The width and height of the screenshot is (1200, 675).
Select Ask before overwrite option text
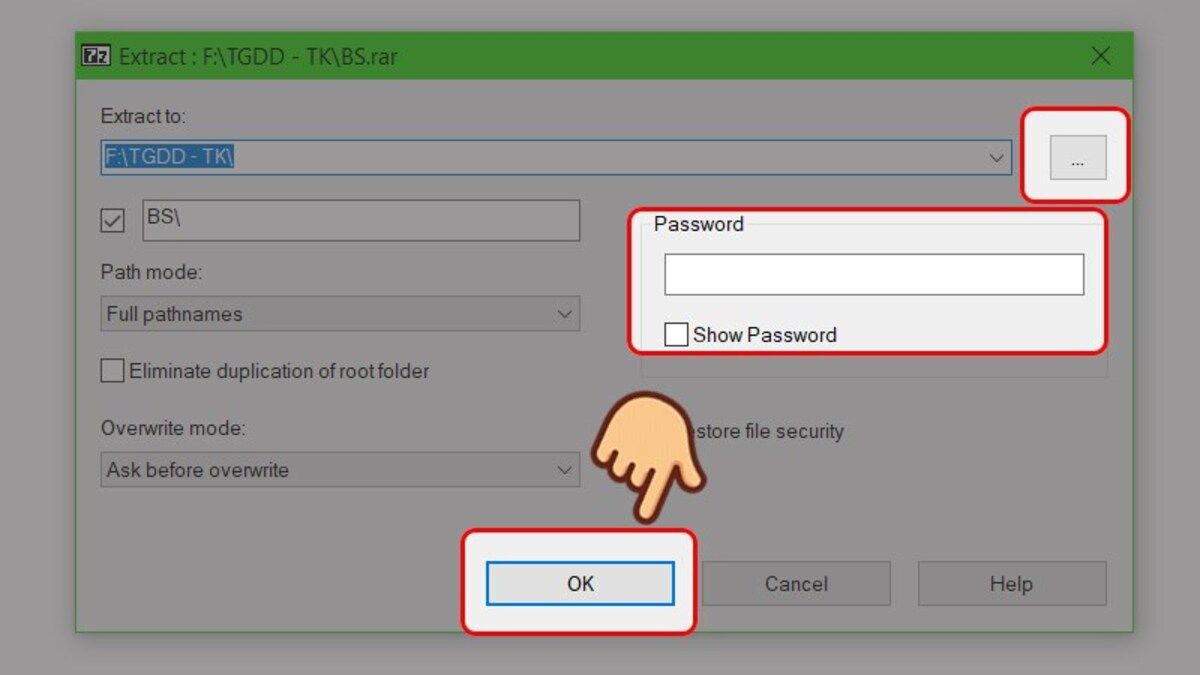[x=198, y=470]
